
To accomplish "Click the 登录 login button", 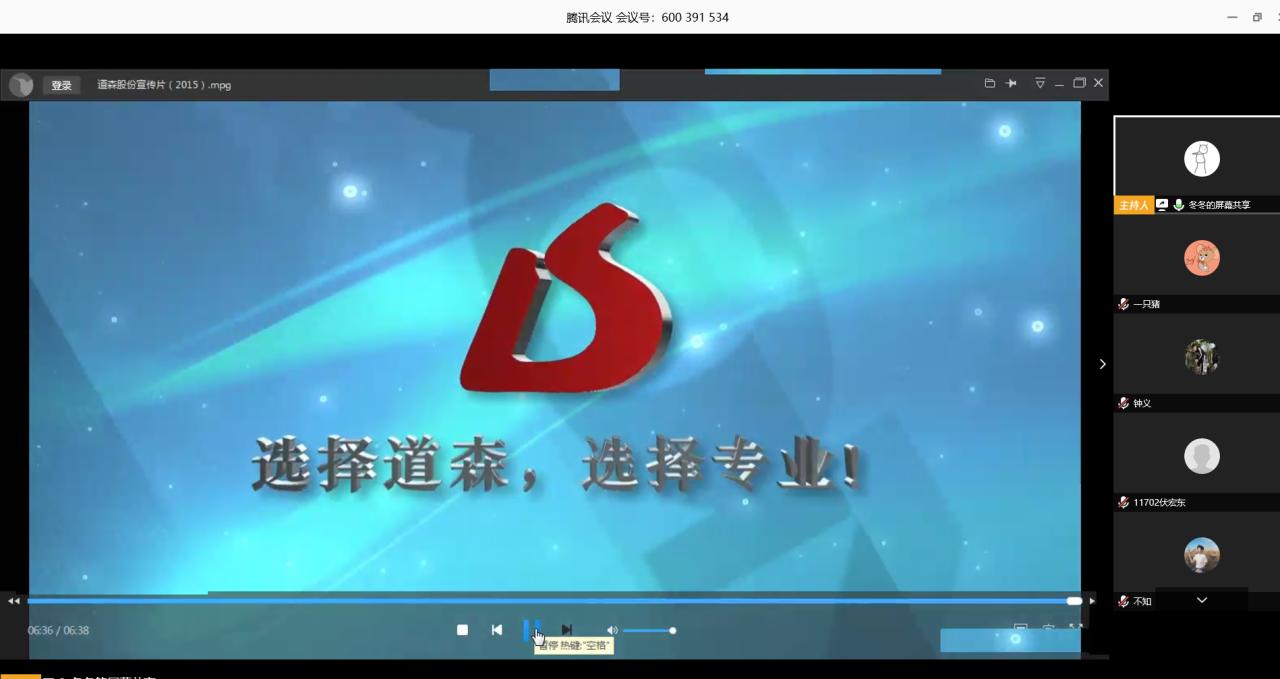I will click(62, 85).
